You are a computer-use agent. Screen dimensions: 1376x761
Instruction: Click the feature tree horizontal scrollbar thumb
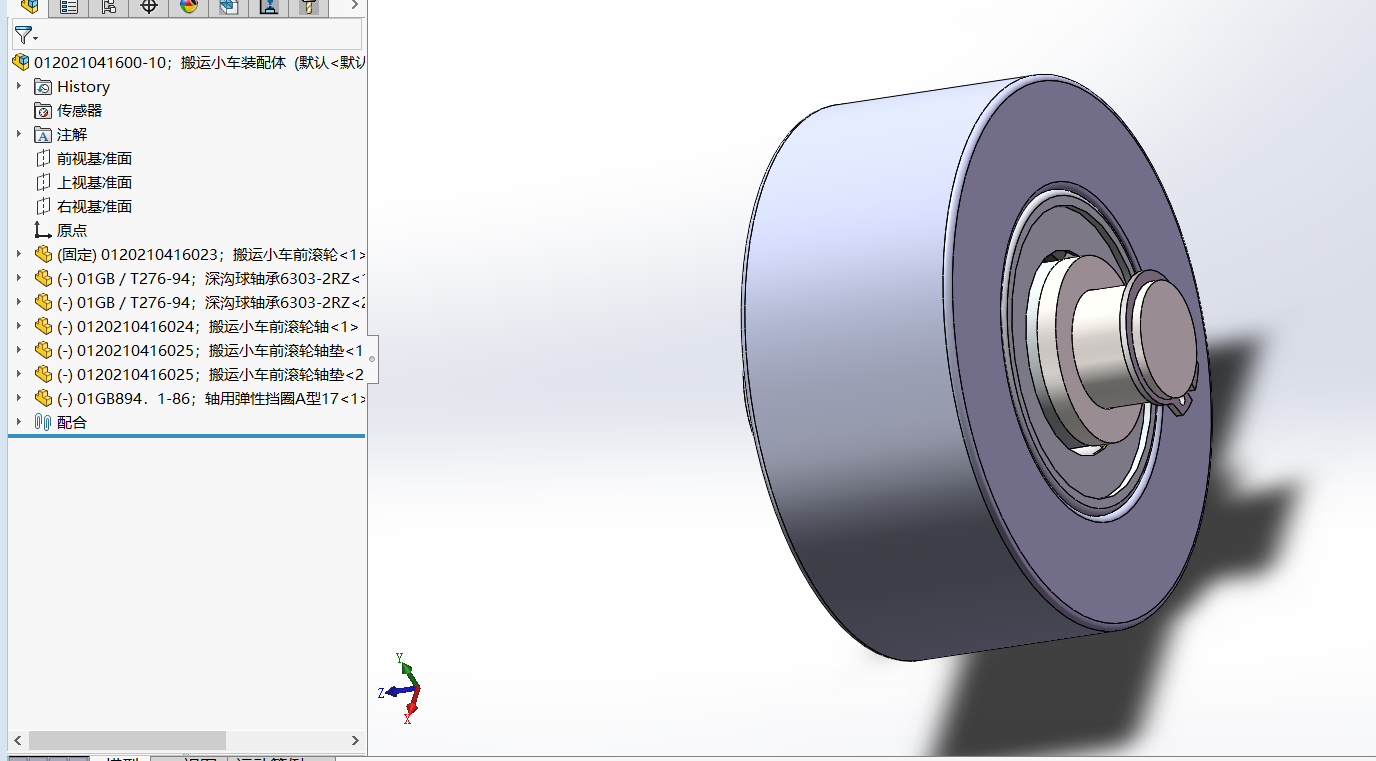tap(127, 741)
